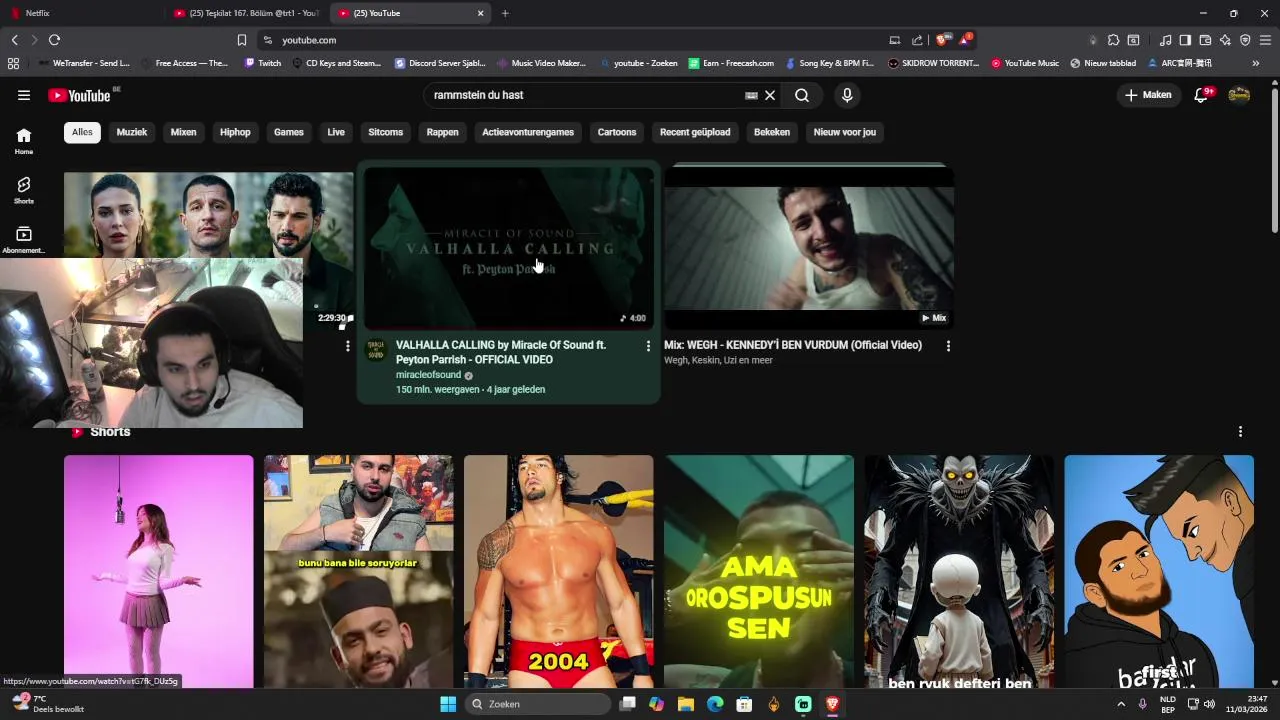Open YouTube Music bookmark
Viewport: 1280px width, 720px height.
(1025, 63)
